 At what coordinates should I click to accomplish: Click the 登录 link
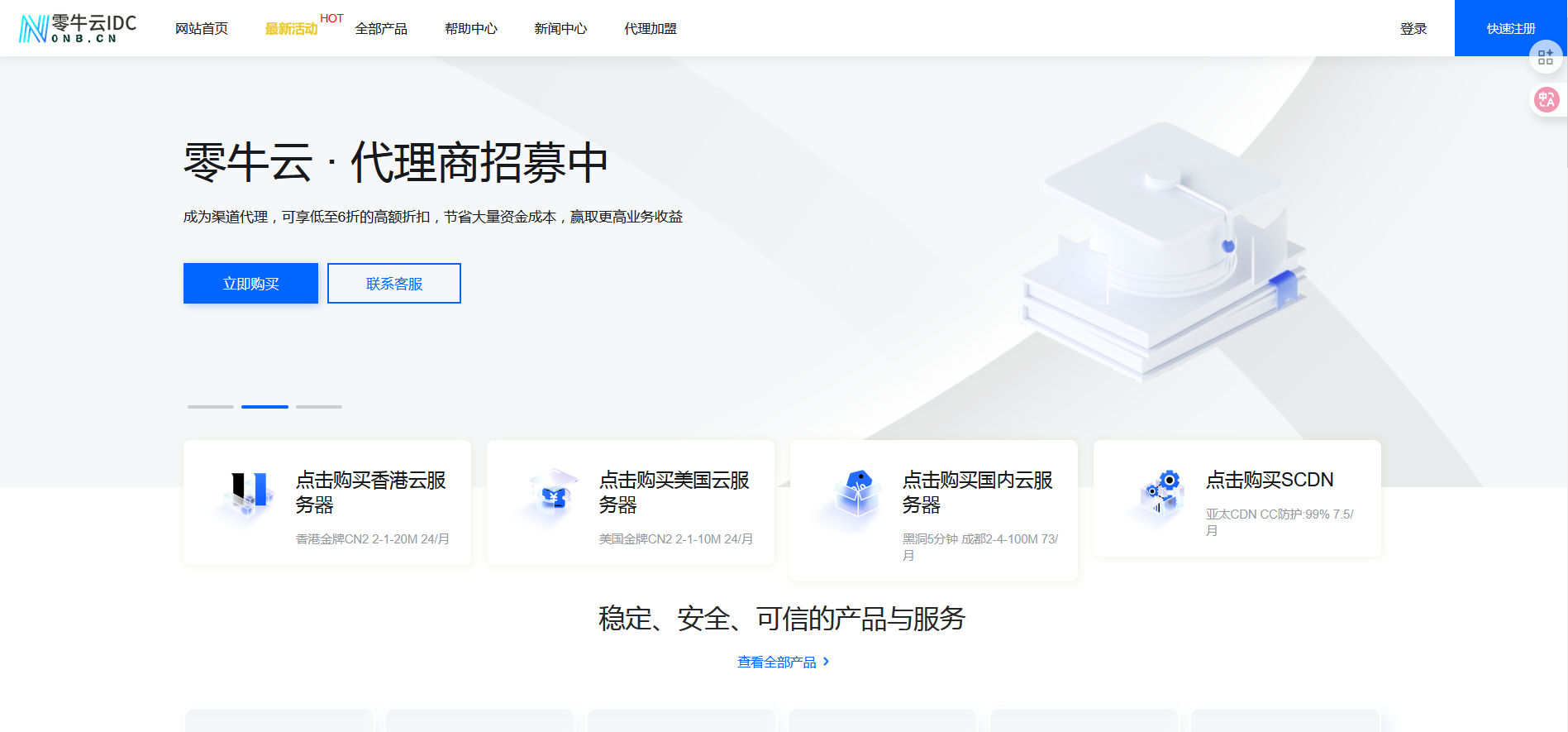tap(1413, 29)
